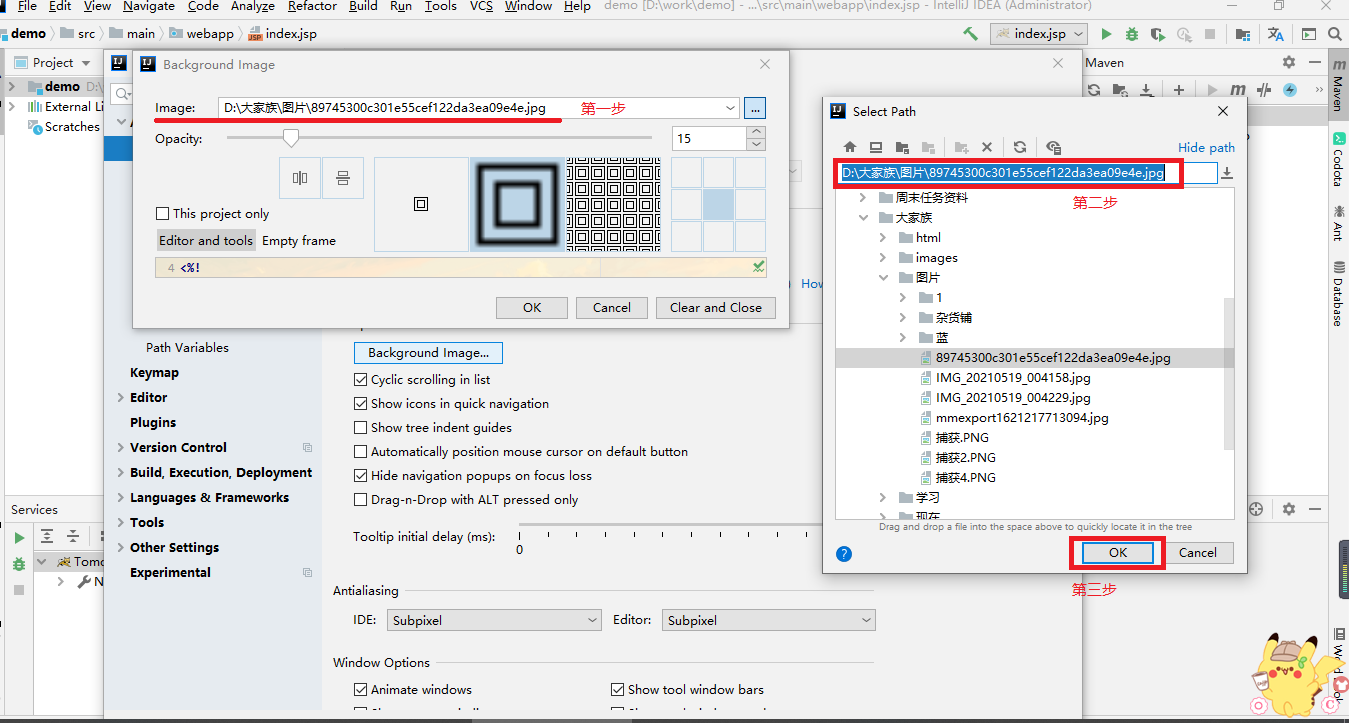Image resolution: width=1349 pixels, height=723 pixels.
Task: Run index.jsp with green play button
Action: [1106, 33]
